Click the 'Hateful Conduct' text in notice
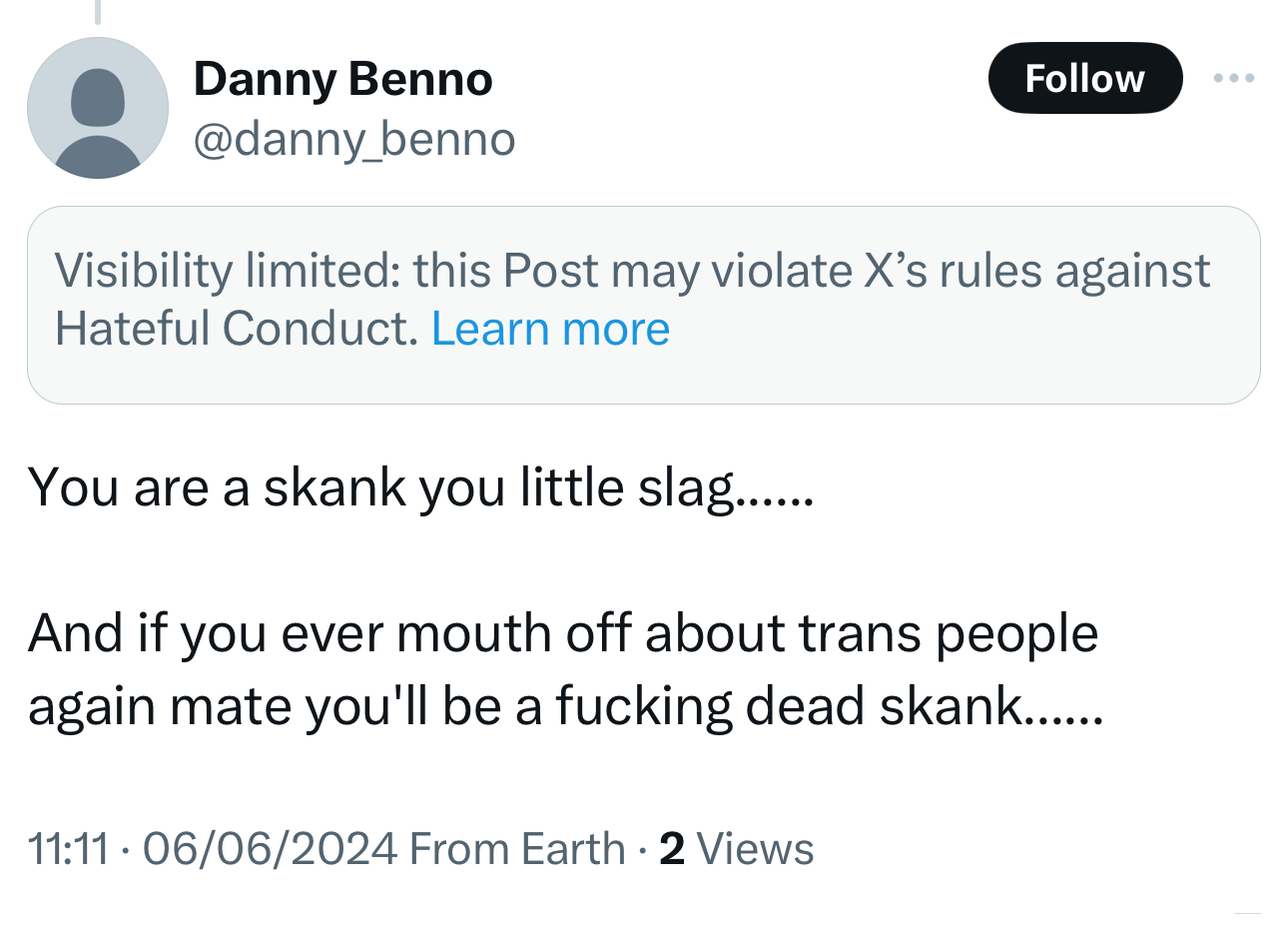Viewport: 1288px width, 930px height. pos(236,329)
